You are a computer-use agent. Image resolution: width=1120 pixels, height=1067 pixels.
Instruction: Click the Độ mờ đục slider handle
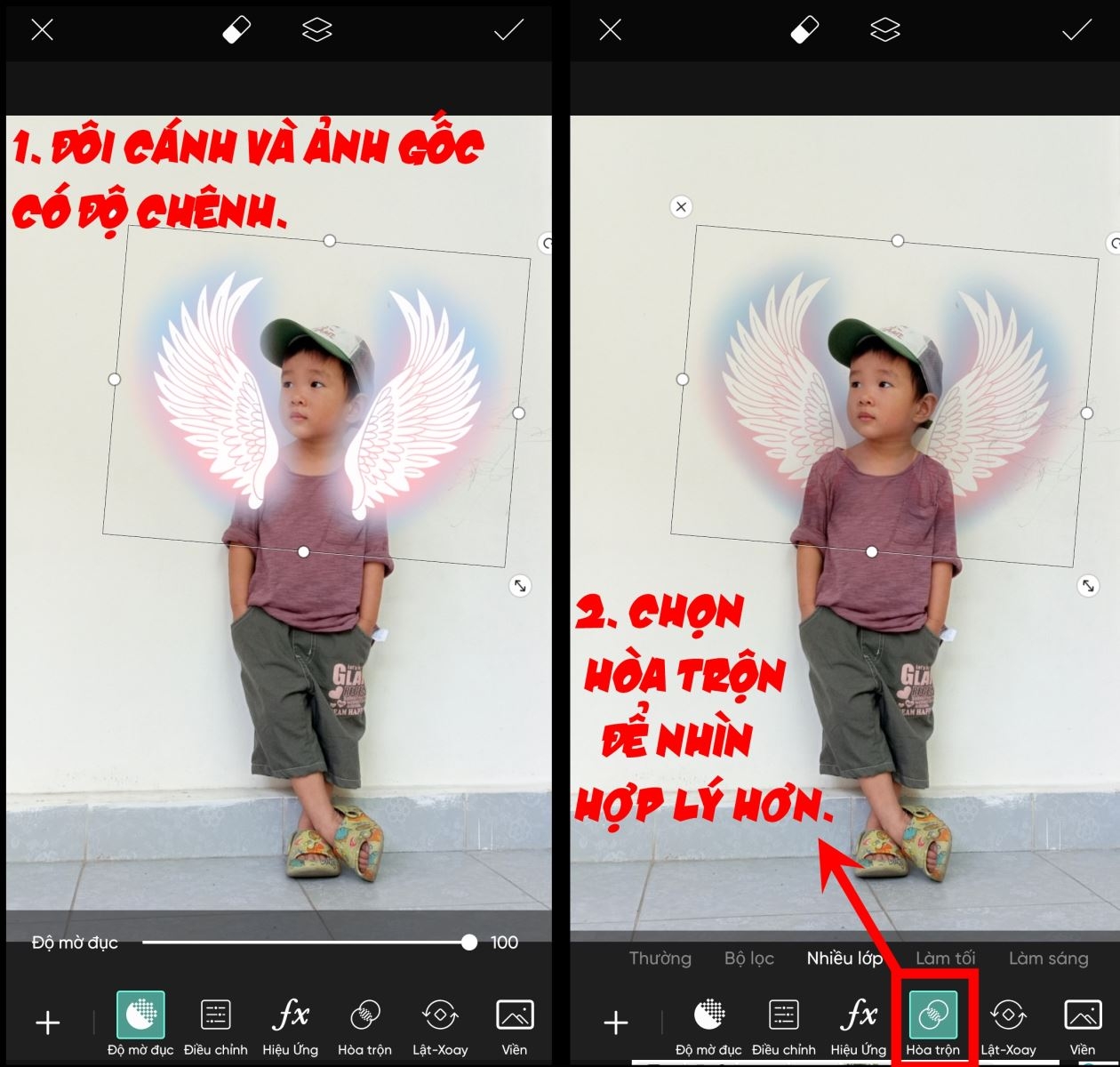468,943
